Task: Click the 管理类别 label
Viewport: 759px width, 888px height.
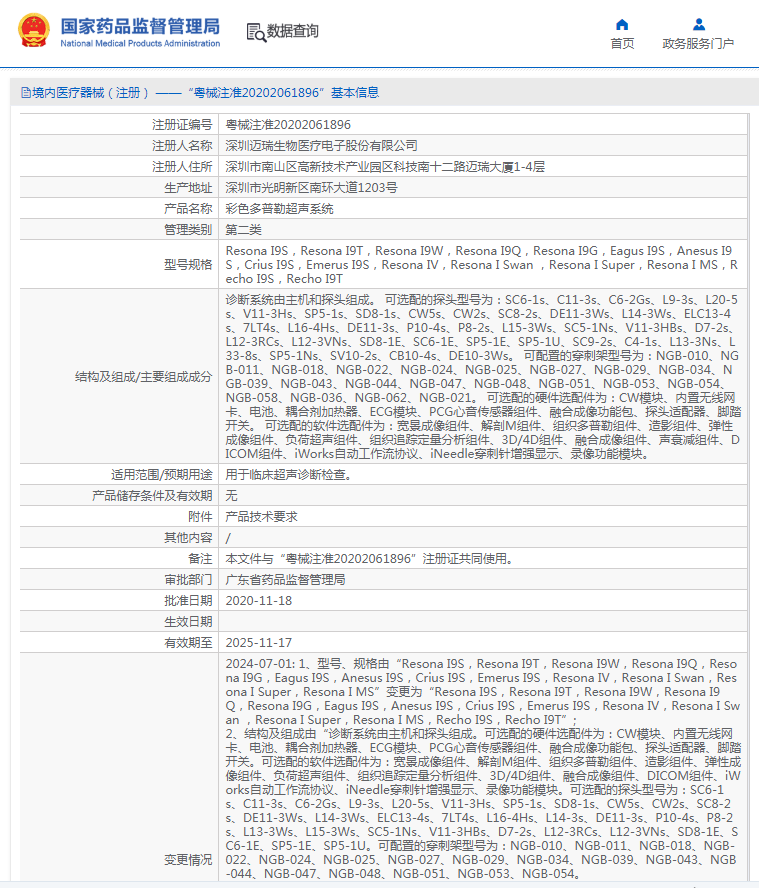Action: tap(188, 229)
